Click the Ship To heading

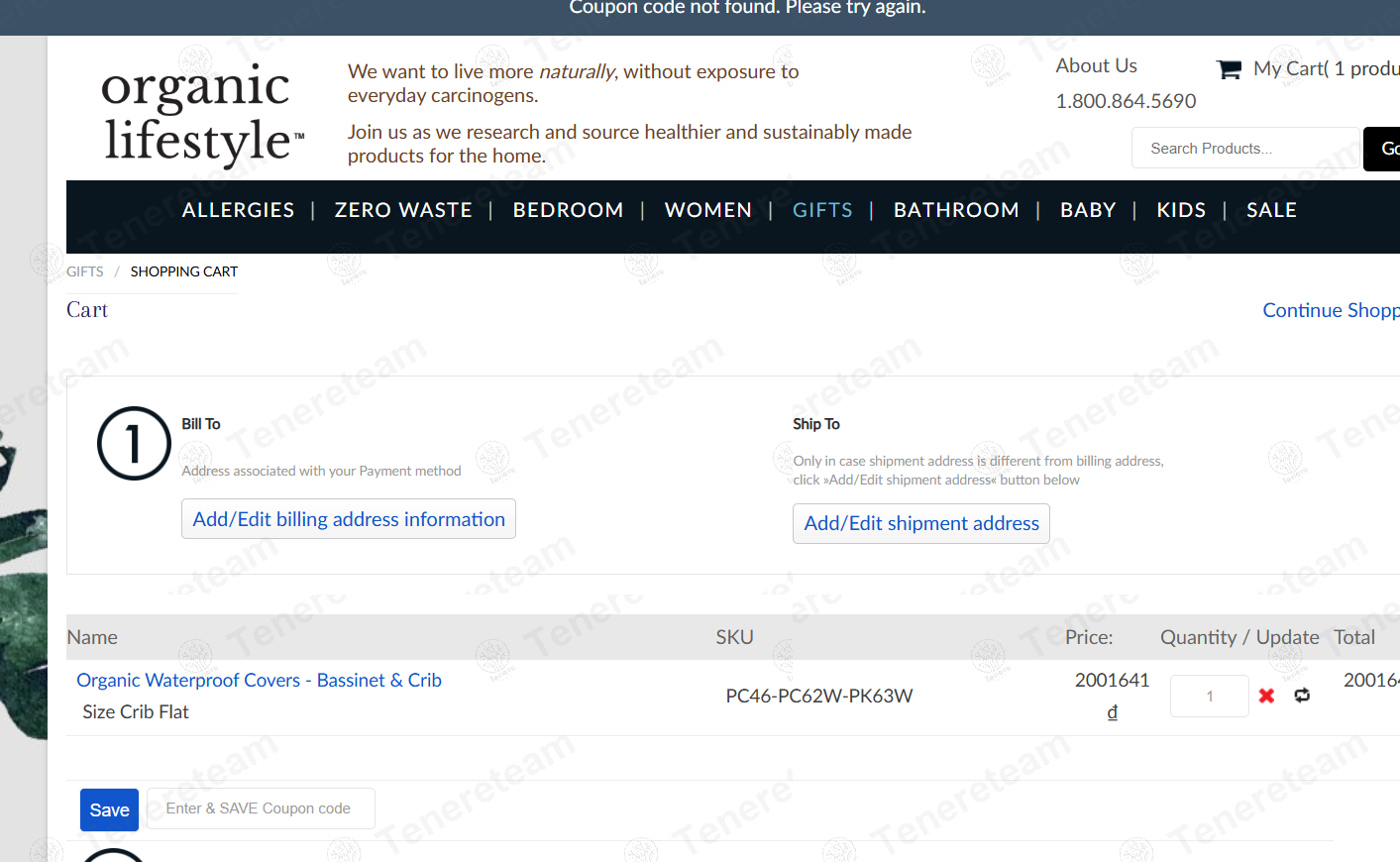816,424
